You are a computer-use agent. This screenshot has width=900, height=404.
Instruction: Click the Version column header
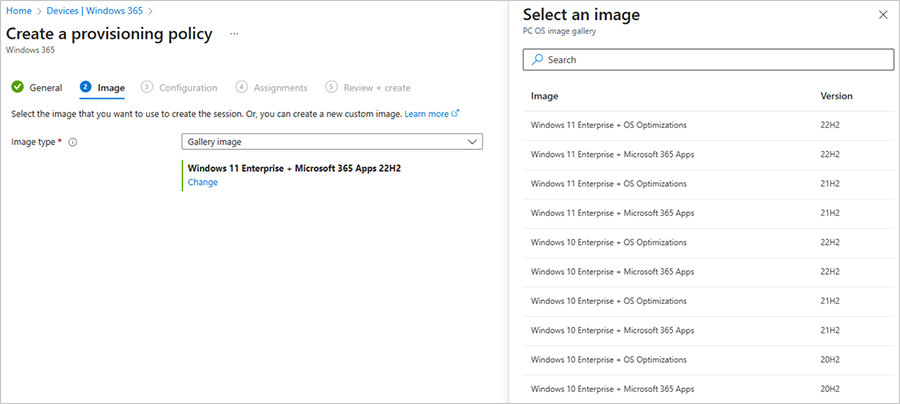coord(836,96)
